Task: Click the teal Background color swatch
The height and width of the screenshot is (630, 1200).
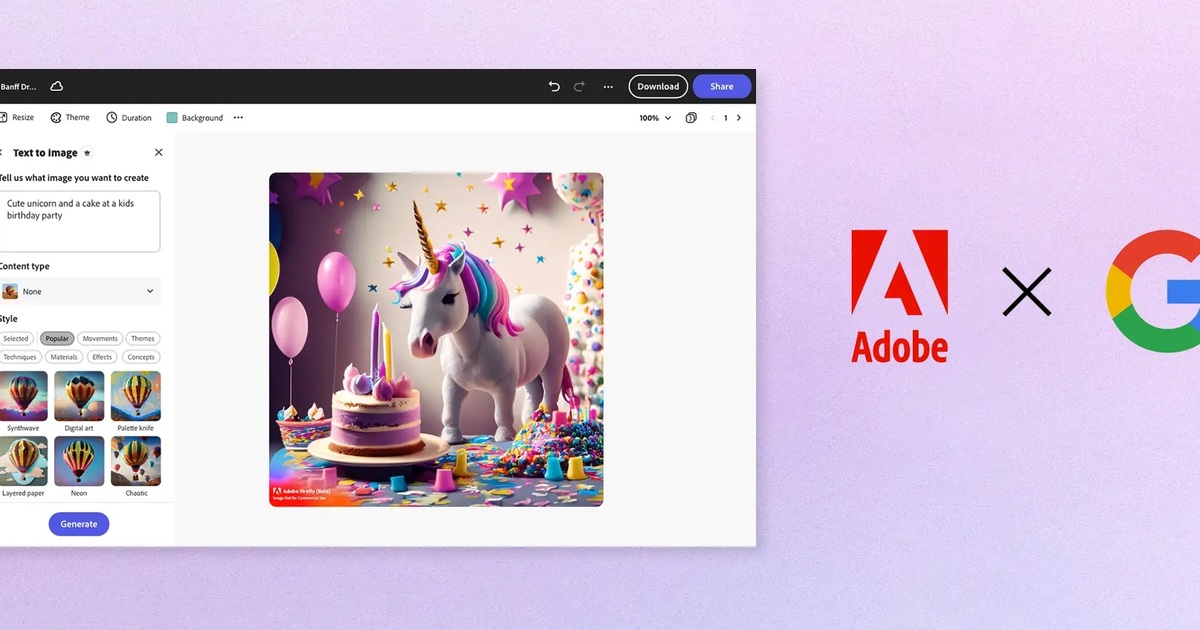Action: click(x=171, y=117)
